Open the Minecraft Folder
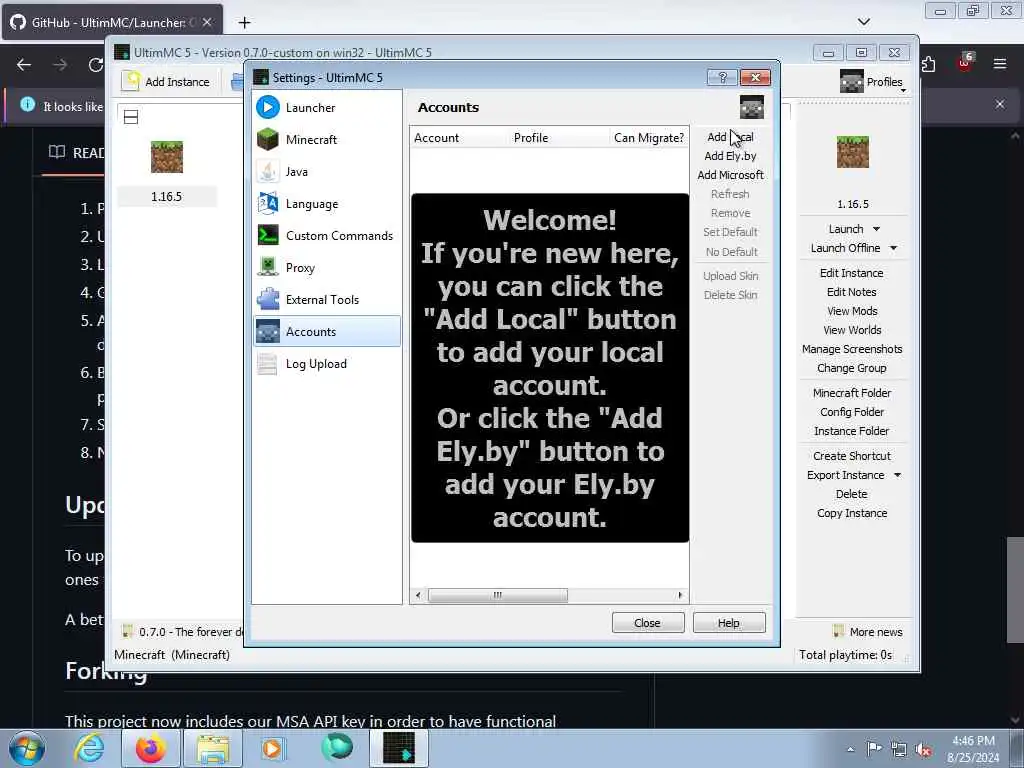 pyautogui.click(x=852, y=392)
